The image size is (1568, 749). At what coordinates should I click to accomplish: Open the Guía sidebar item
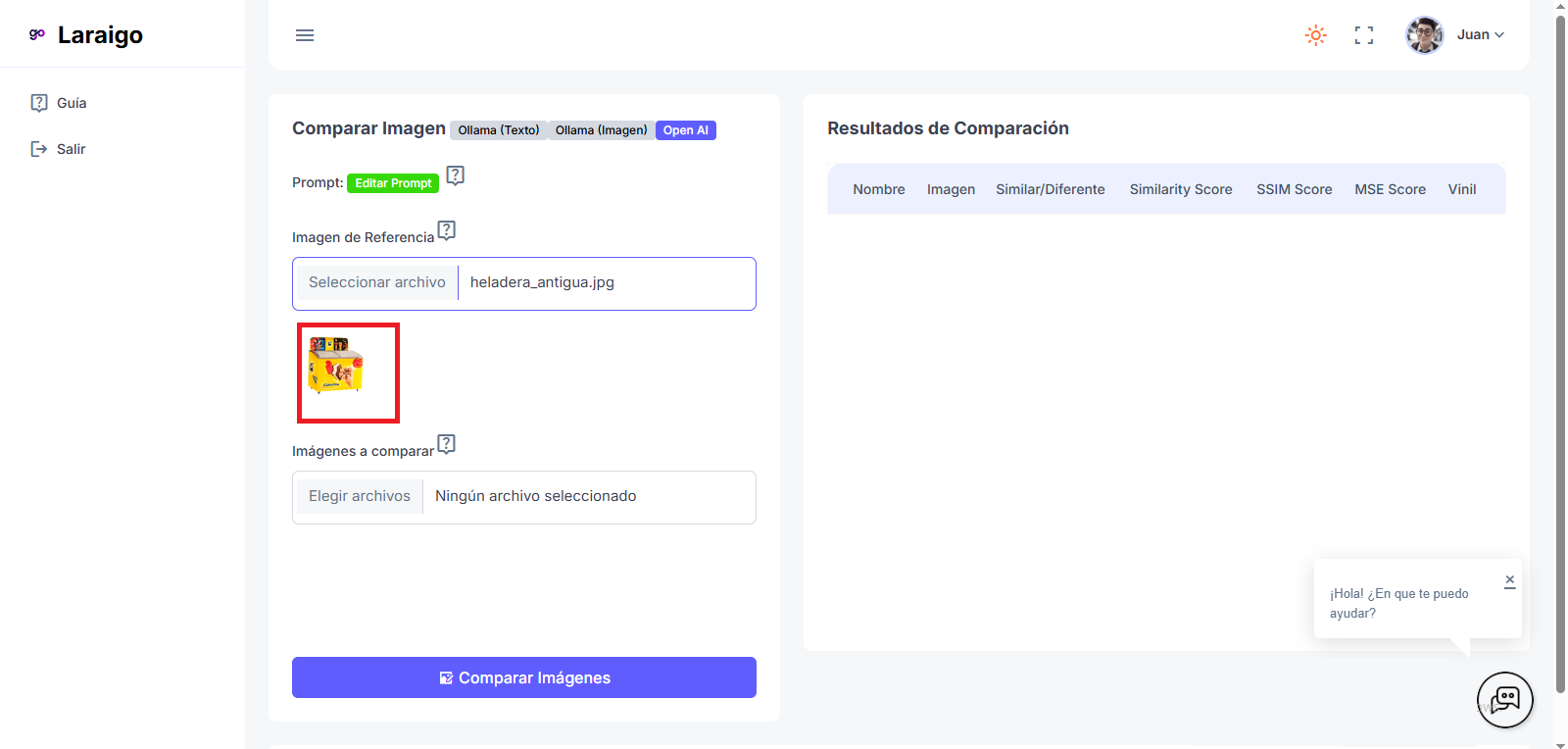click(71, 103)
